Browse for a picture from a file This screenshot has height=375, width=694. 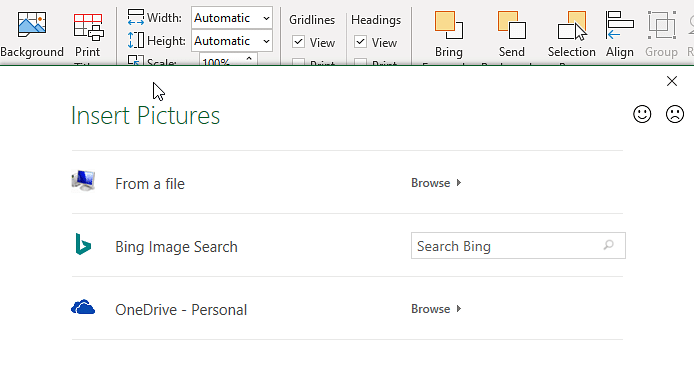click(436, 183)
